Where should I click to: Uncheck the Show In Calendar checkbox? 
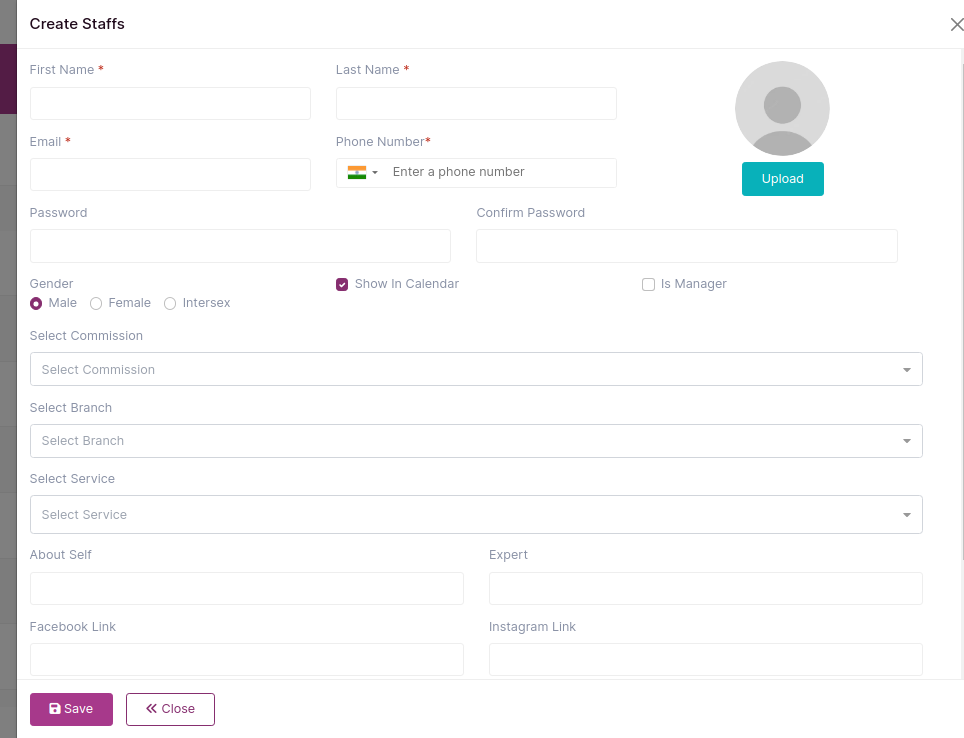coord(342,284)
